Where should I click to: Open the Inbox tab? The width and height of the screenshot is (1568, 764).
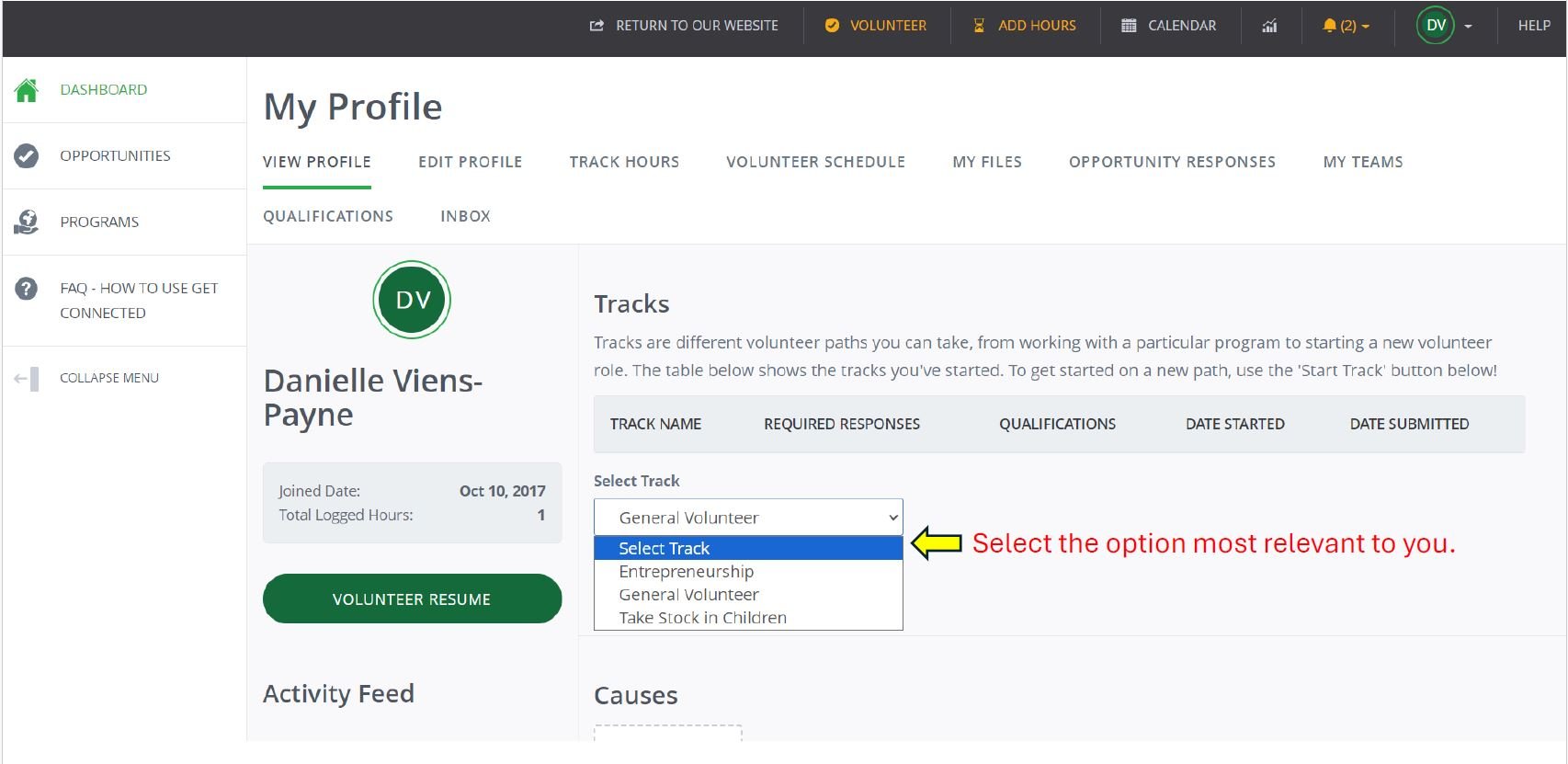tap(465, 216)
